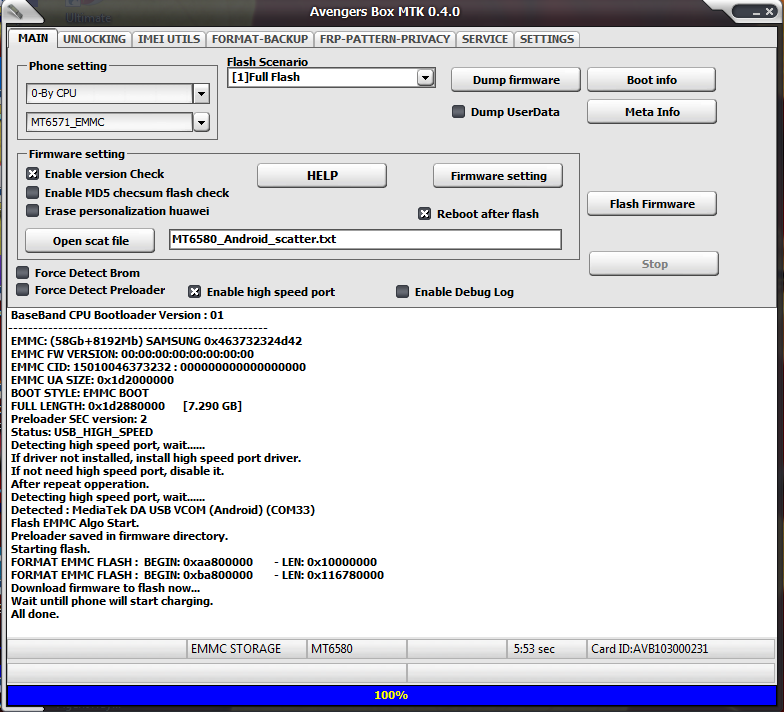This screenshot has width=784, height=712.
Task: Click the MT6571_EMMC combo box field
Action: click(110, 122)
